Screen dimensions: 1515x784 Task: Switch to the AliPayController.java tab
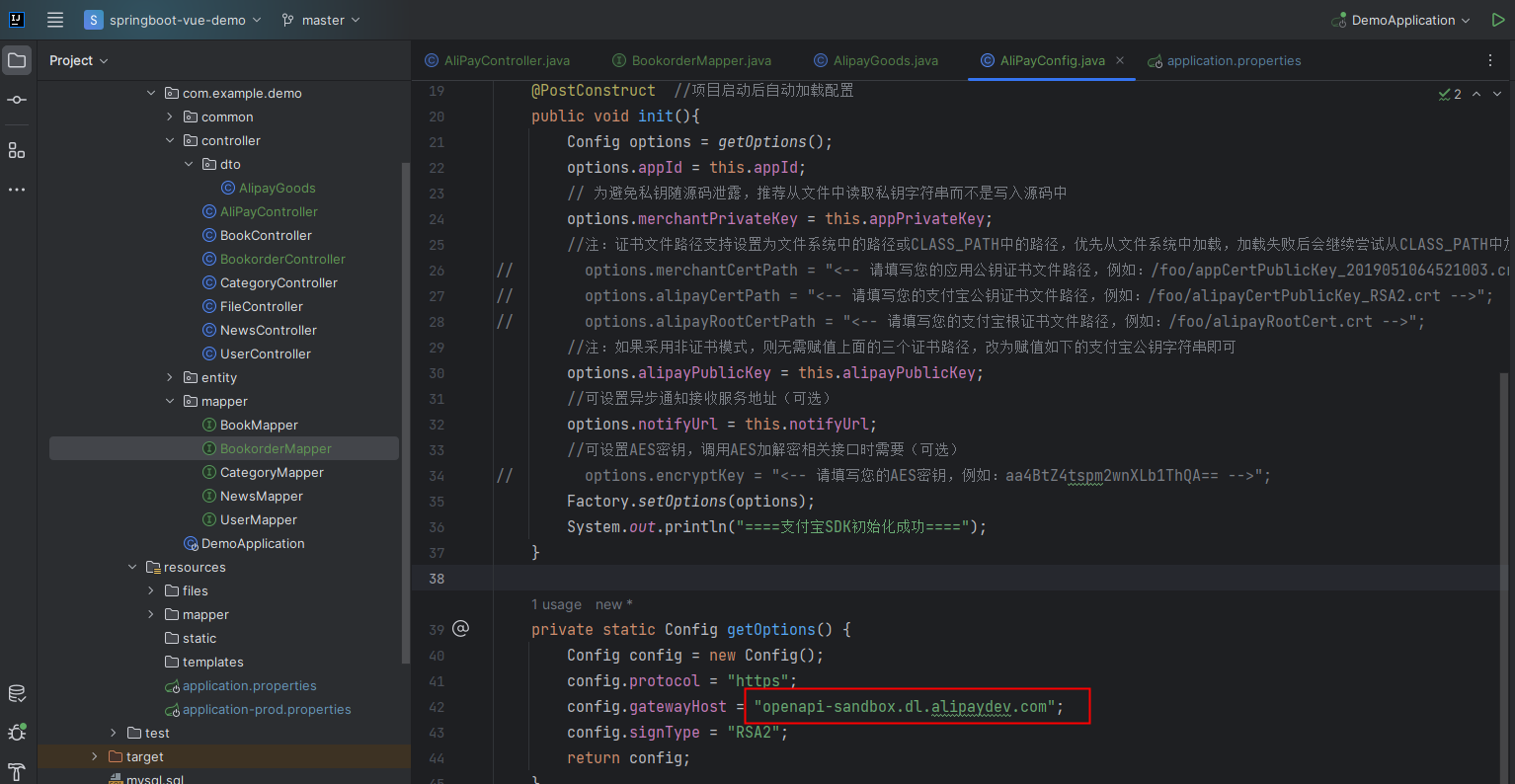point(498,60)
